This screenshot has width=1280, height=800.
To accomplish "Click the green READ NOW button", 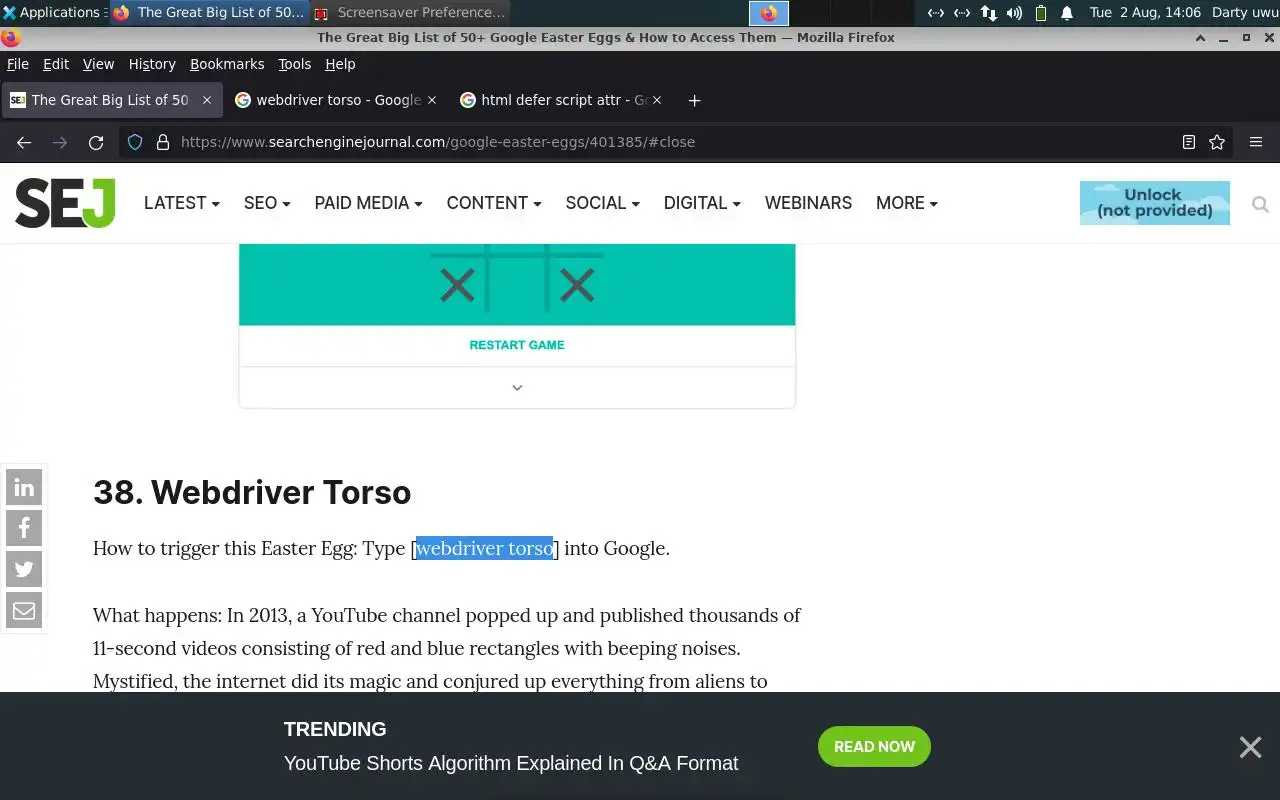I will (x=874, y=747).
